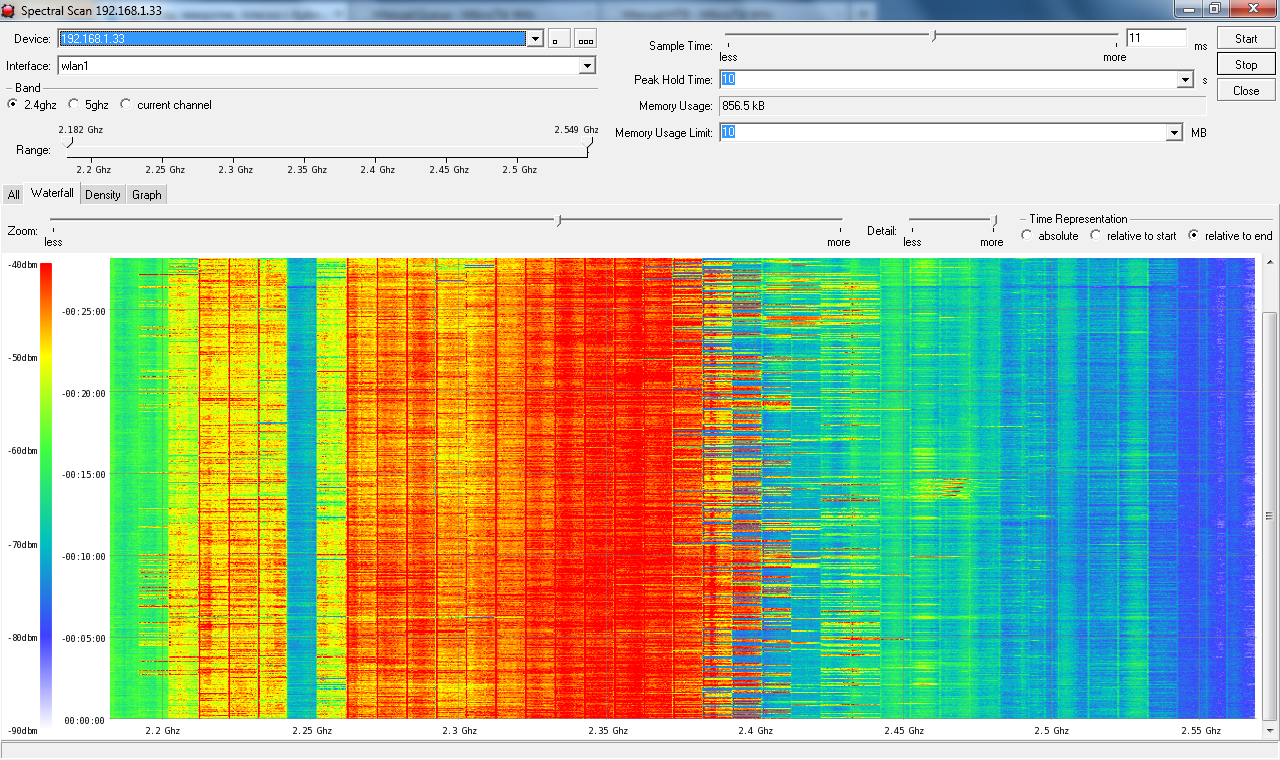
Task: Click the 2.45 Ghz waterfall axis label
Action: (x=904, y=731)
